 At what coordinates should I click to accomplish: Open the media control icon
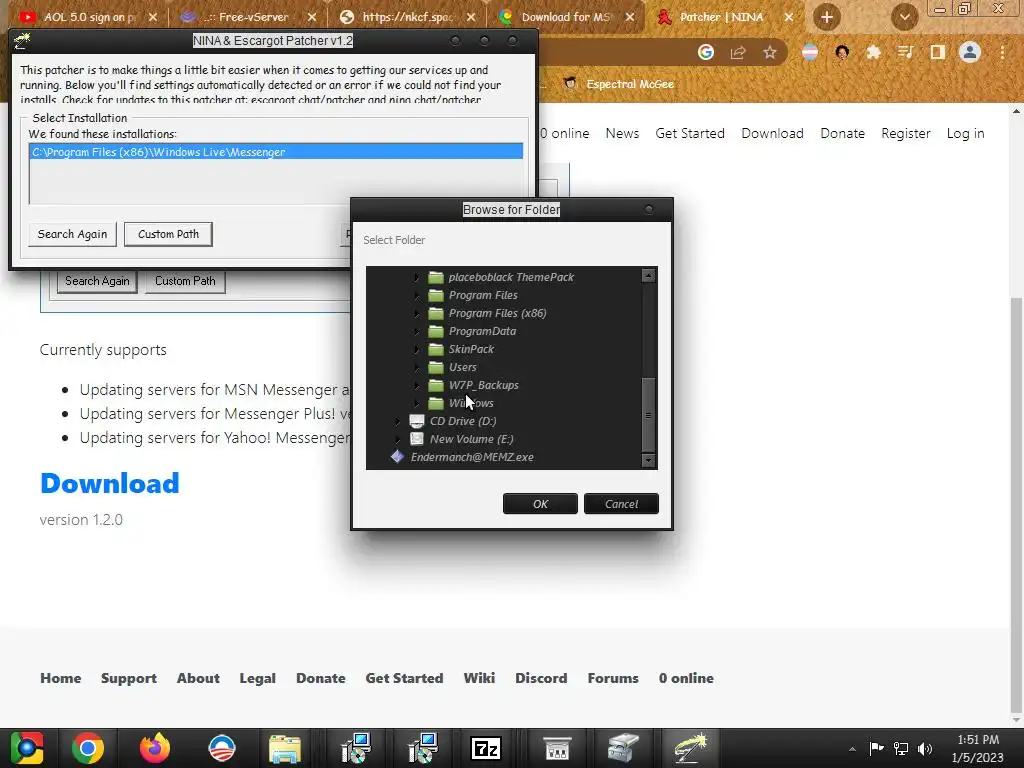tap(905, 52)
